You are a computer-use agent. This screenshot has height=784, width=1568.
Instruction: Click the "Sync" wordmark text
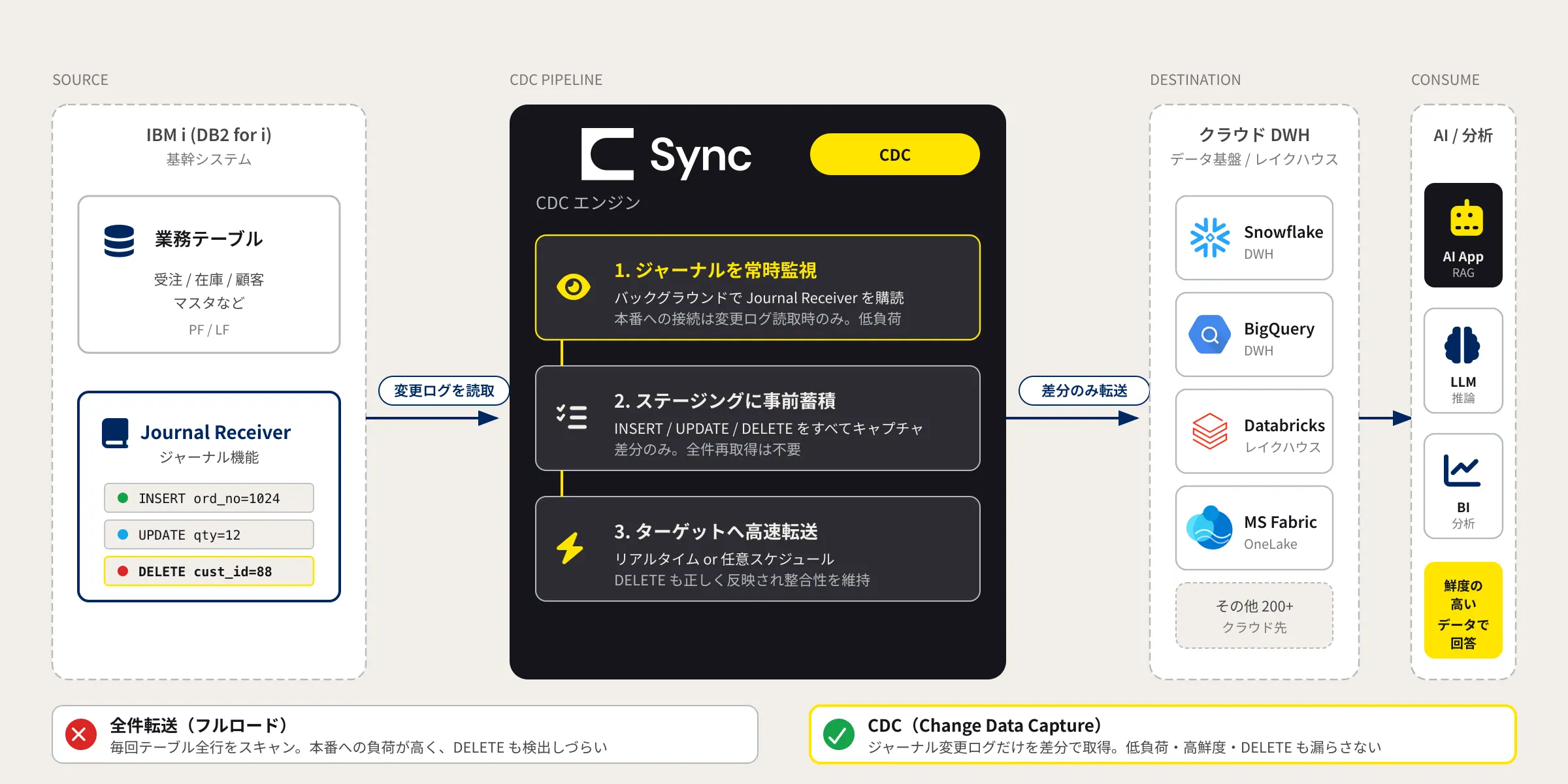700,157
